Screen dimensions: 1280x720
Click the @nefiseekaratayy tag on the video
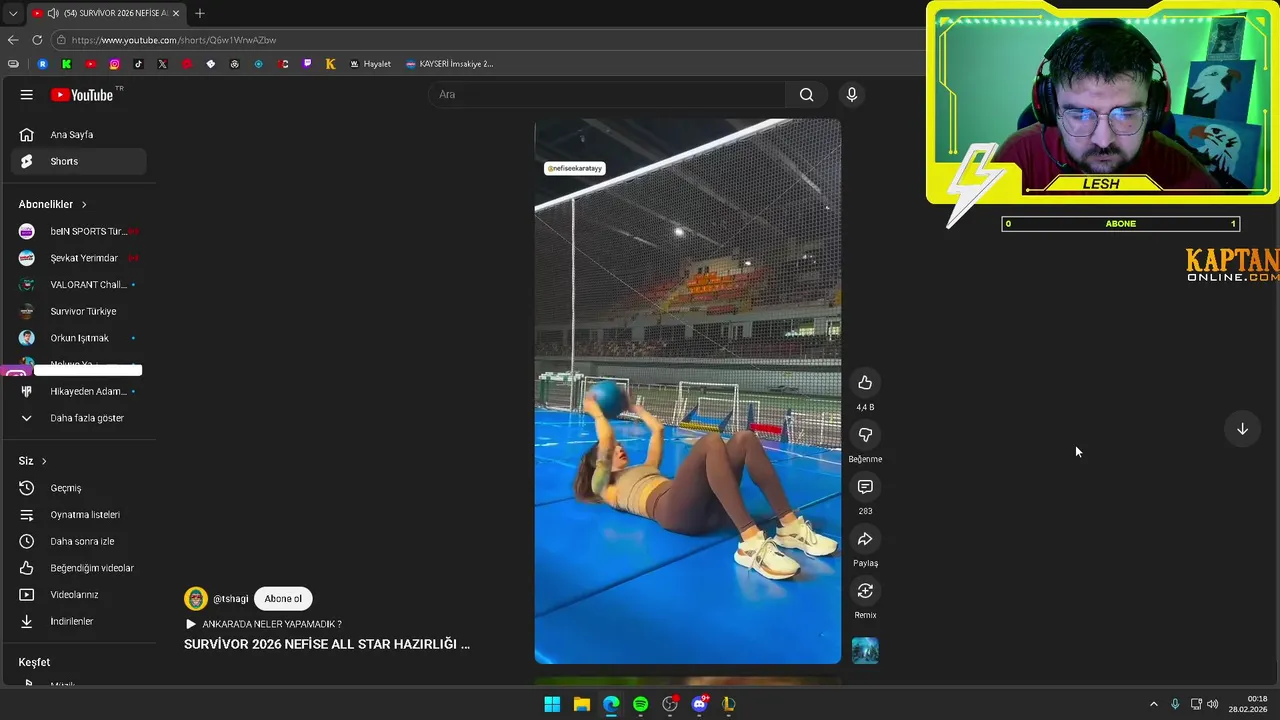tap(575, 168)
